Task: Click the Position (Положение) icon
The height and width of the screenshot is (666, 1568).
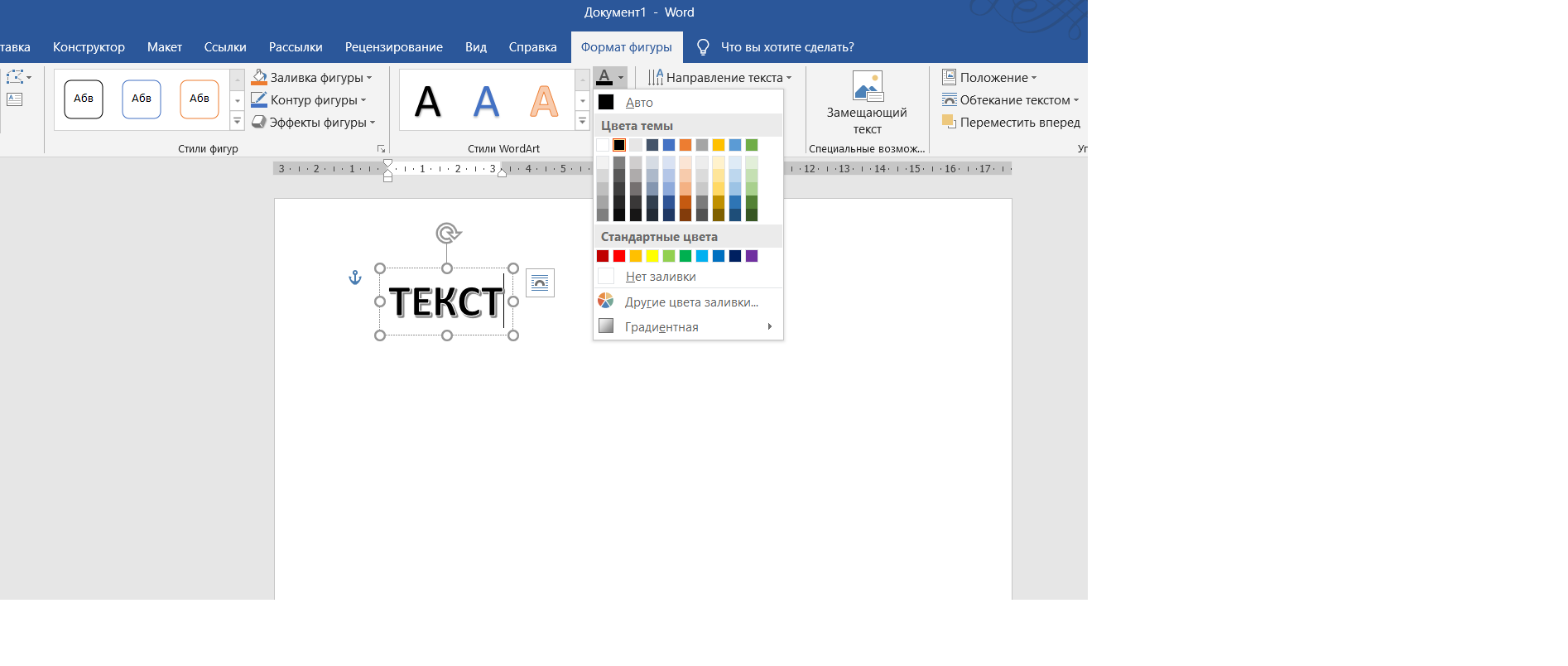Action: (950, 77)
